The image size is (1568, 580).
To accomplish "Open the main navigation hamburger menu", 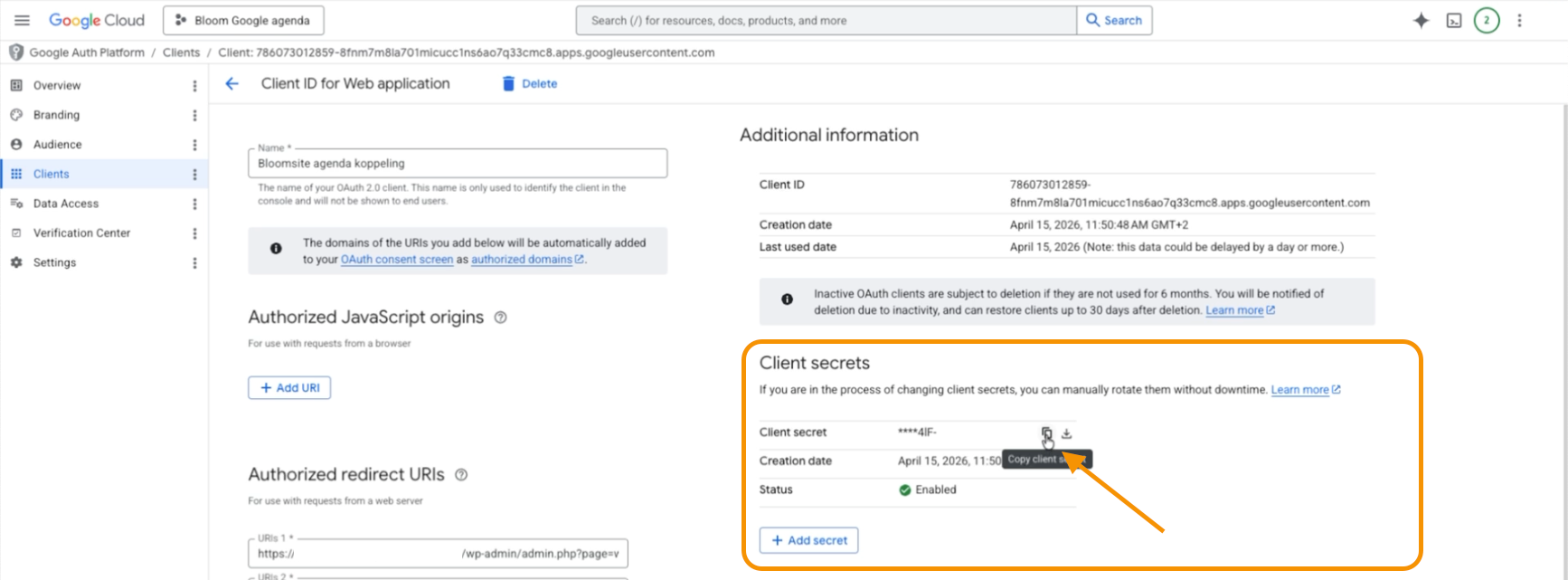I will pos(22,20).
